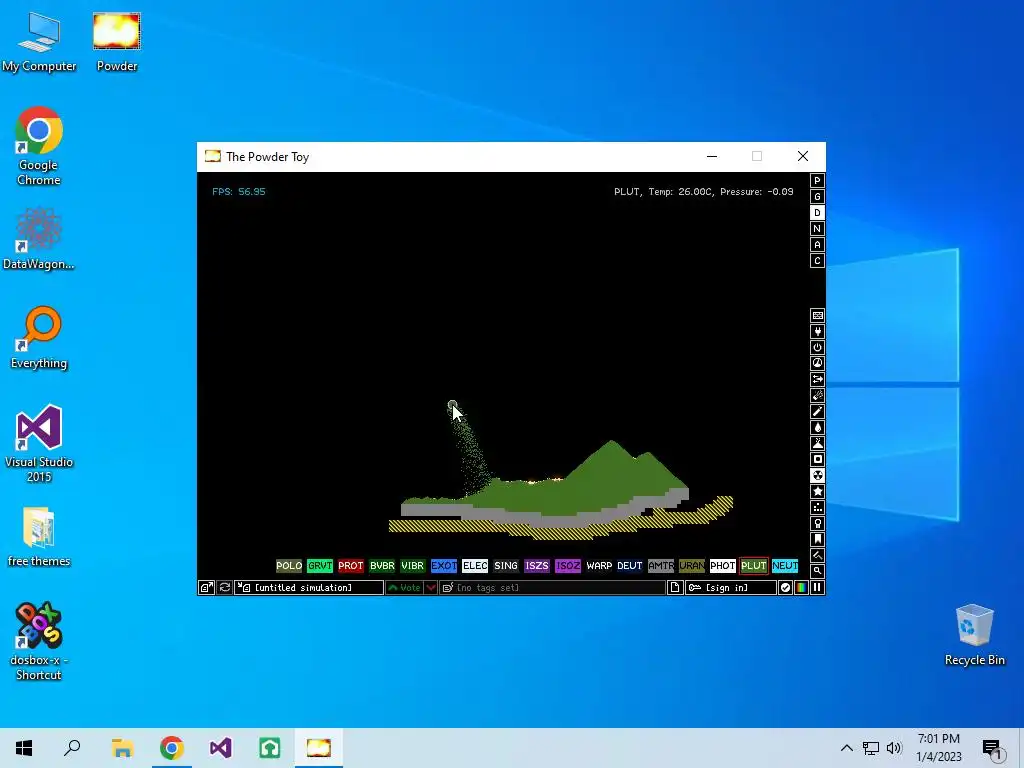
Task: Select the ISZS element
Action: coord(537,566)
